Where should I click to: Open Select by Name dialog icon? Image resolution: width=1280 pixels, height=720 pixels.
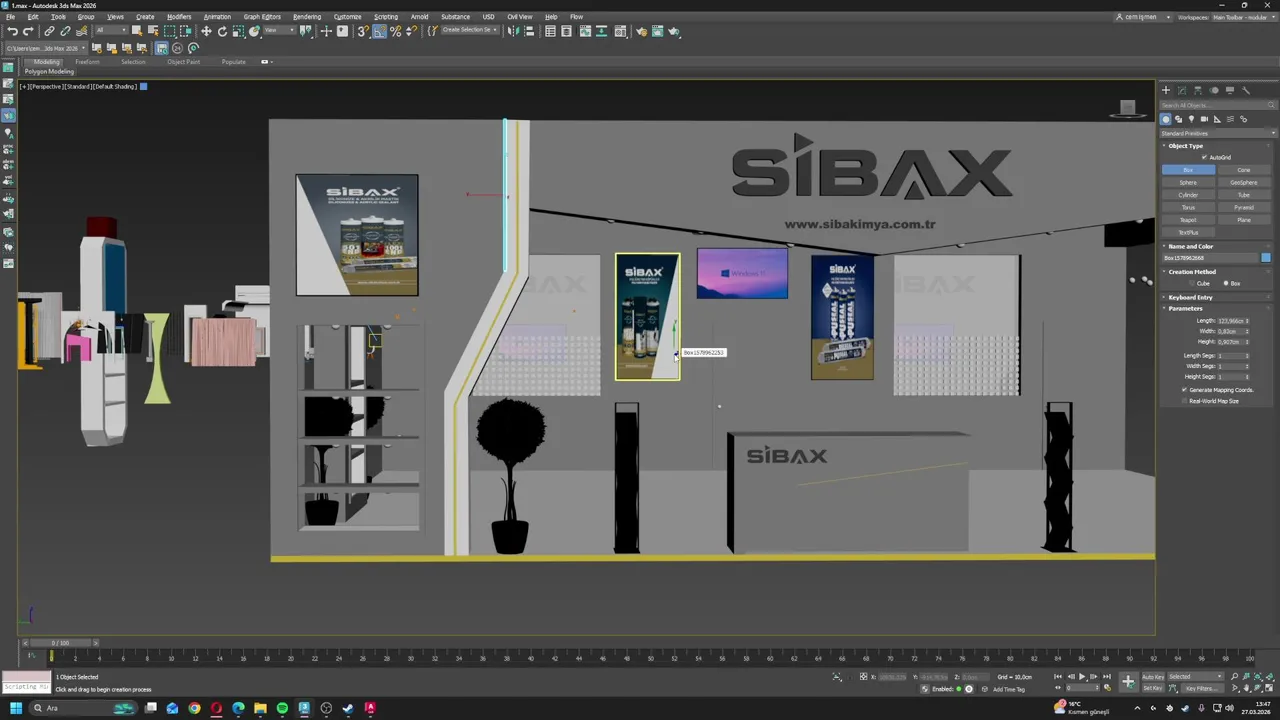point(153,31)
